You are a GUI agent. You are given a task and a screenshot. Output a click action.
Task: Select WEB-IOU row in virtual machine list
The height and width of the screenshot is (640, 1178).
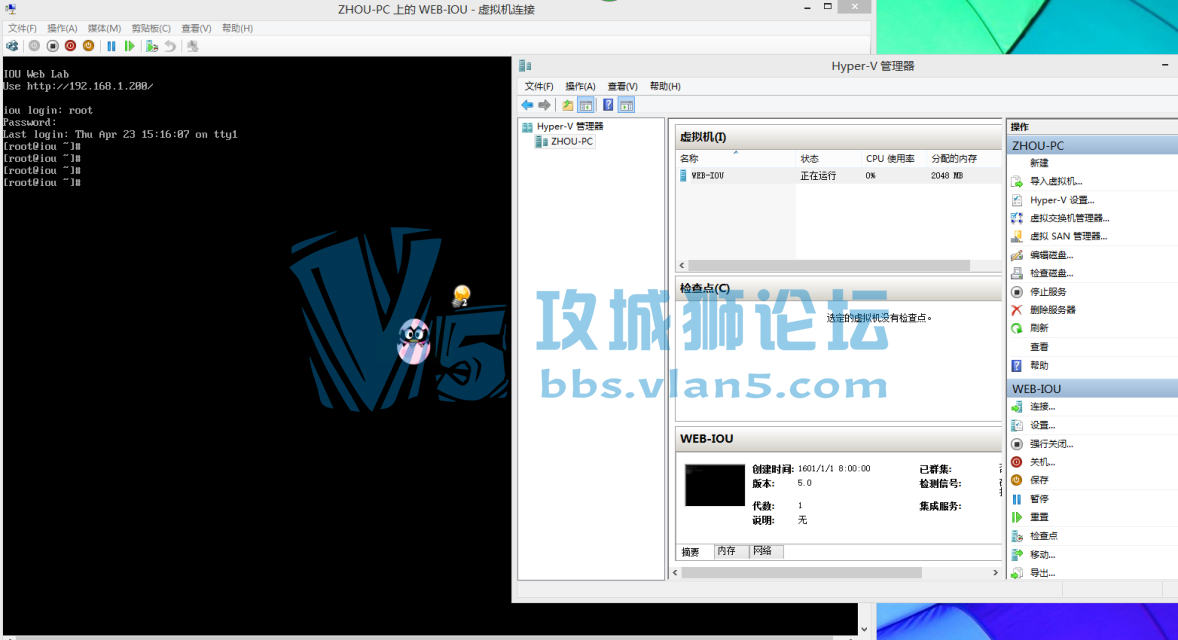[838, 176]
